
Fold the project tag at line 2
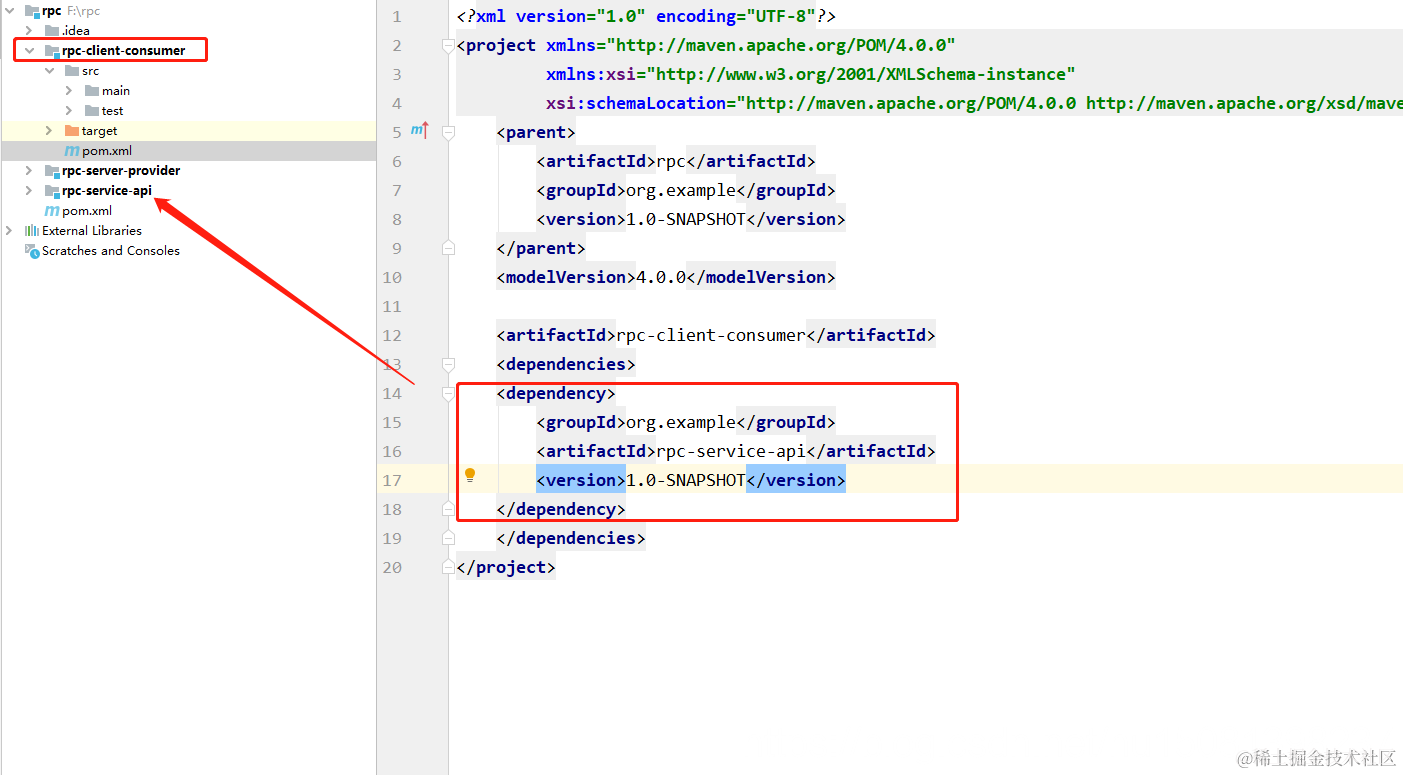tap(448, 45)
